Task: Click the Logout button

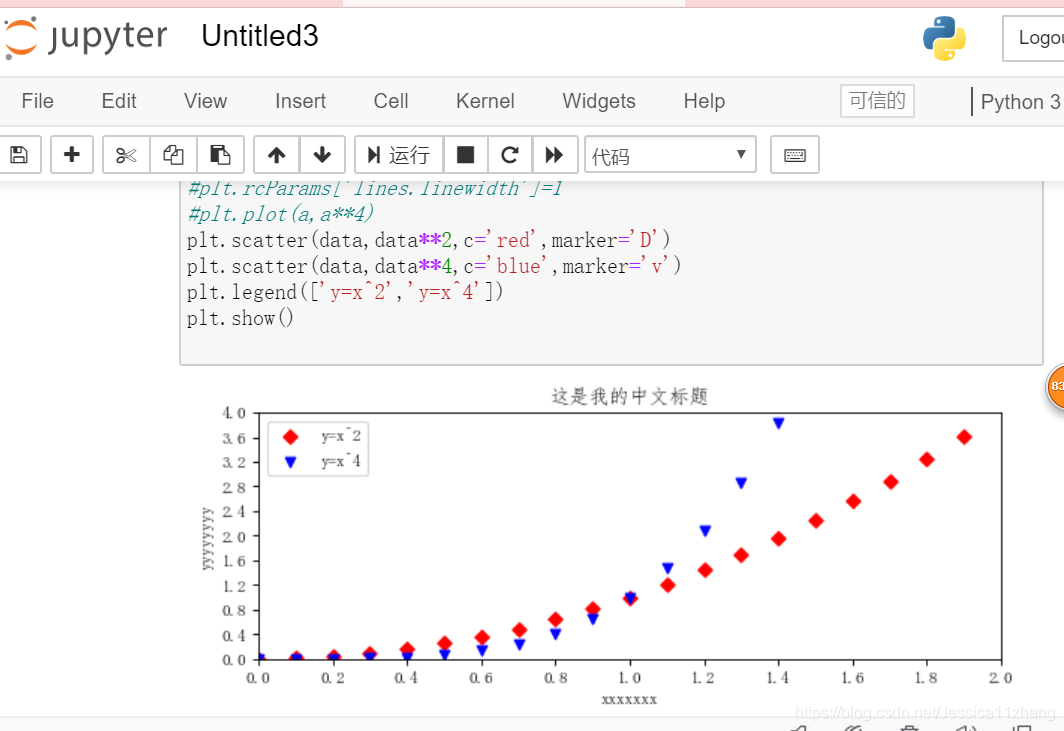Action: pos(1033,38)
